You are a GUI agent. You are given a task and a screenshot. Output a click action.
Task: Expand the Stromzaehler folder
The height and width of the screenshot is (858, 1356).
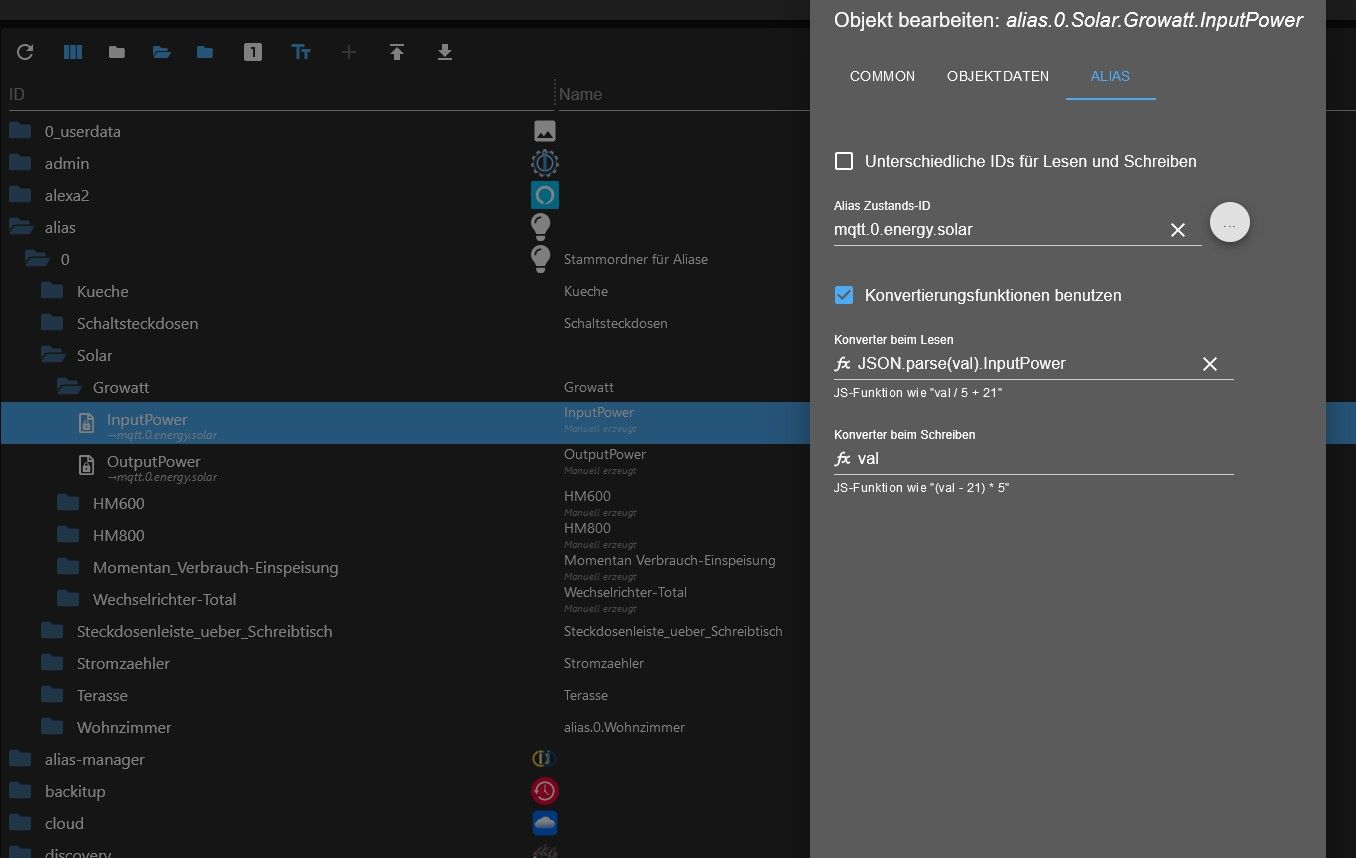[x=52, y=663]
